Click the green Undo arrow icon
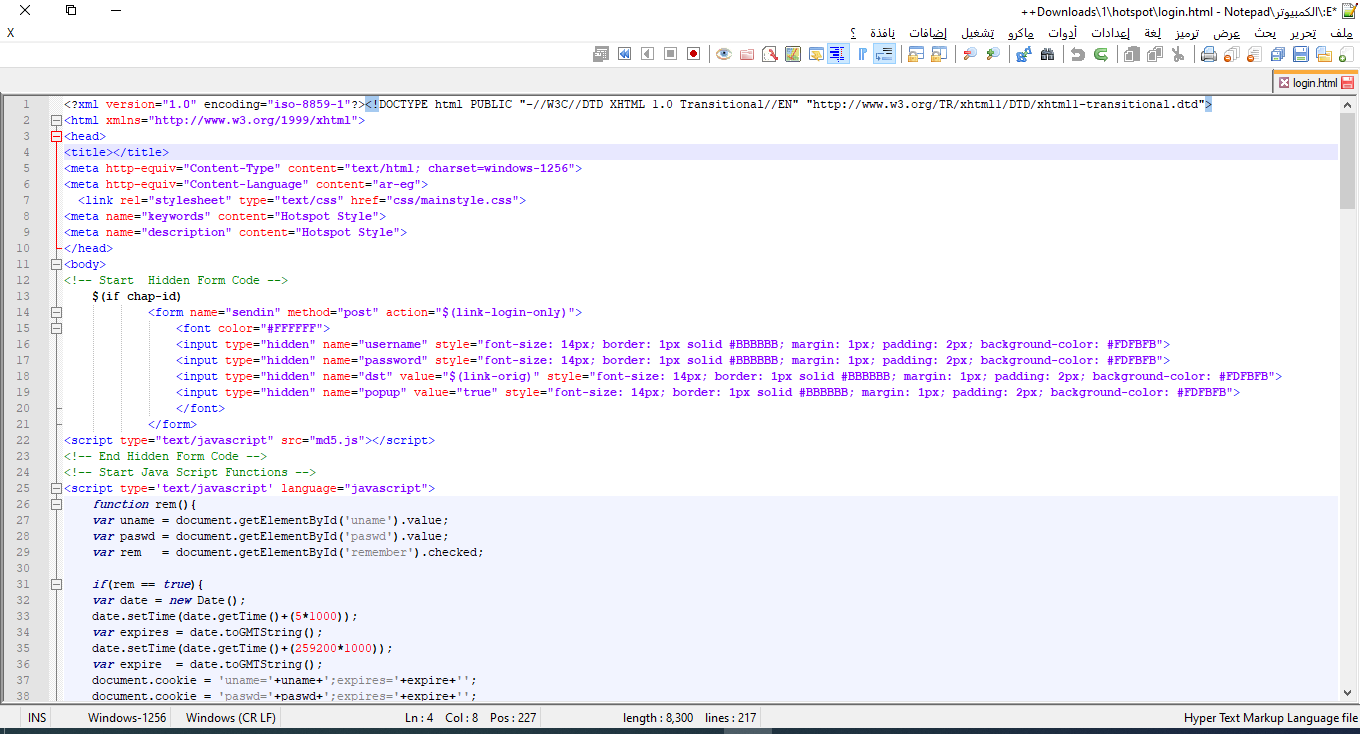Screen dimensions: 1360x734 tap(1100, 54)
